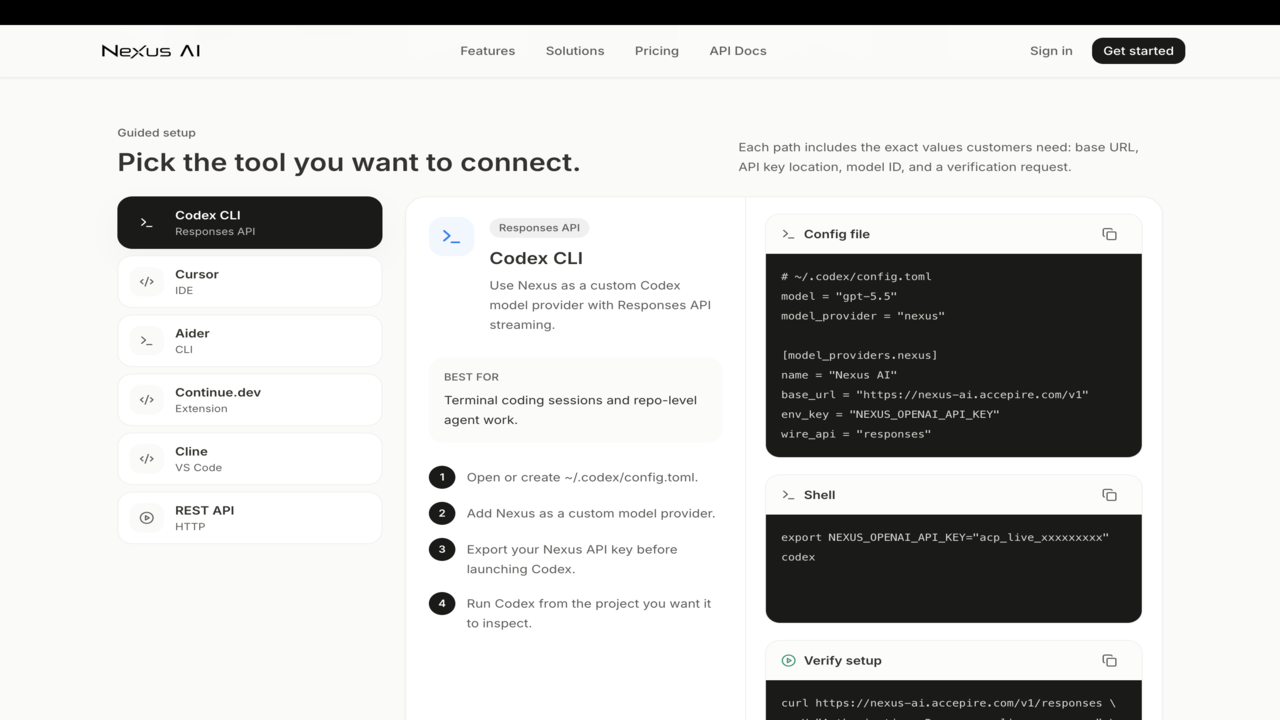Click the terminal icon beside Aider
This screenshot has width=1280, height=720.
tap(147, 341)
